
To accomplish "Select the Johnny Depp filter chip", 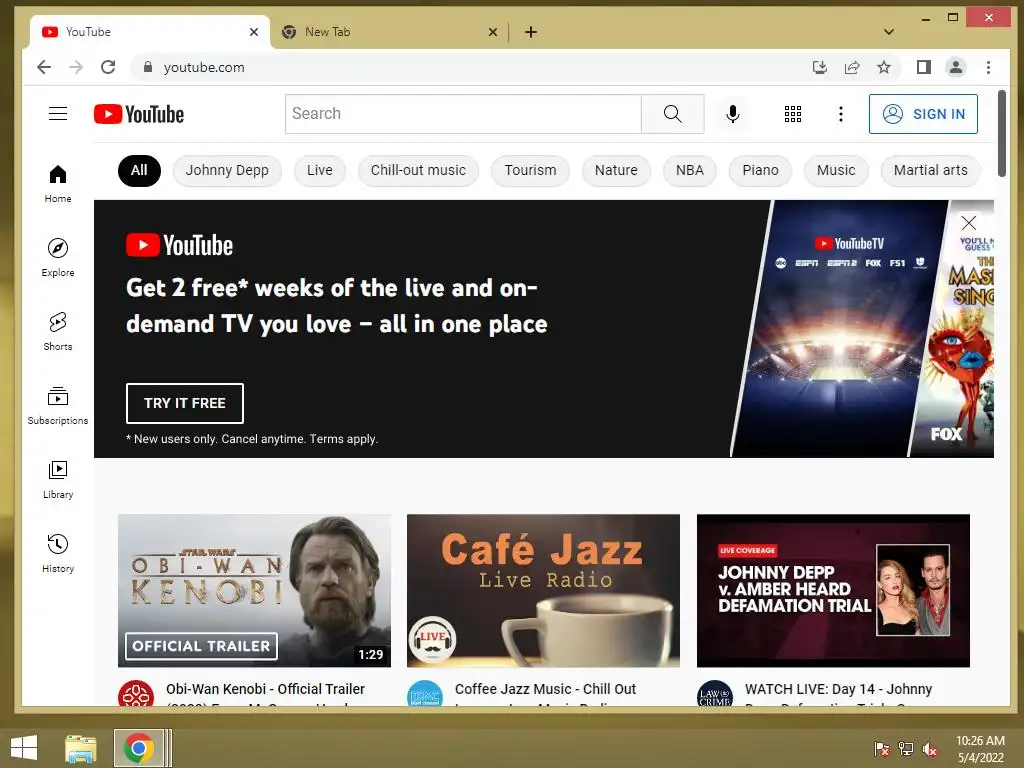I will pyautogui.click(x=227, y=170).
